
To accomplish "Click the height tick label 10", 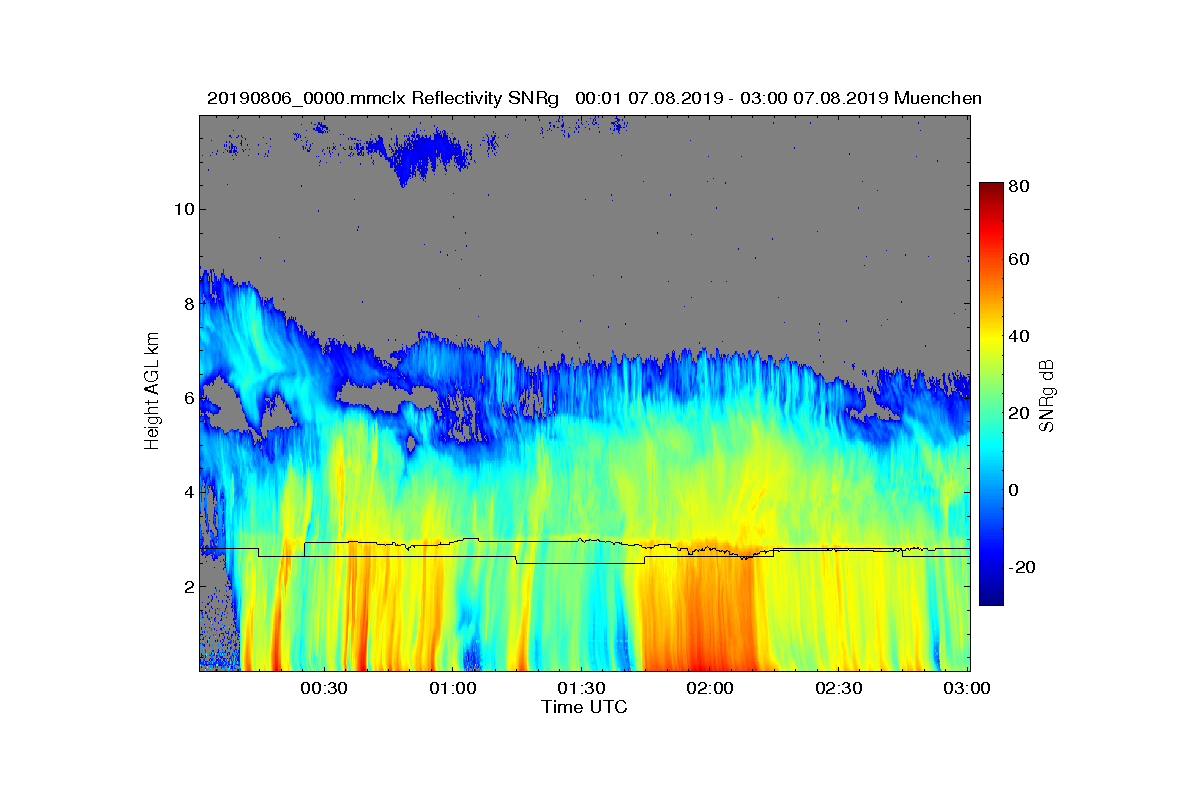I will click(x=182, y=209).
